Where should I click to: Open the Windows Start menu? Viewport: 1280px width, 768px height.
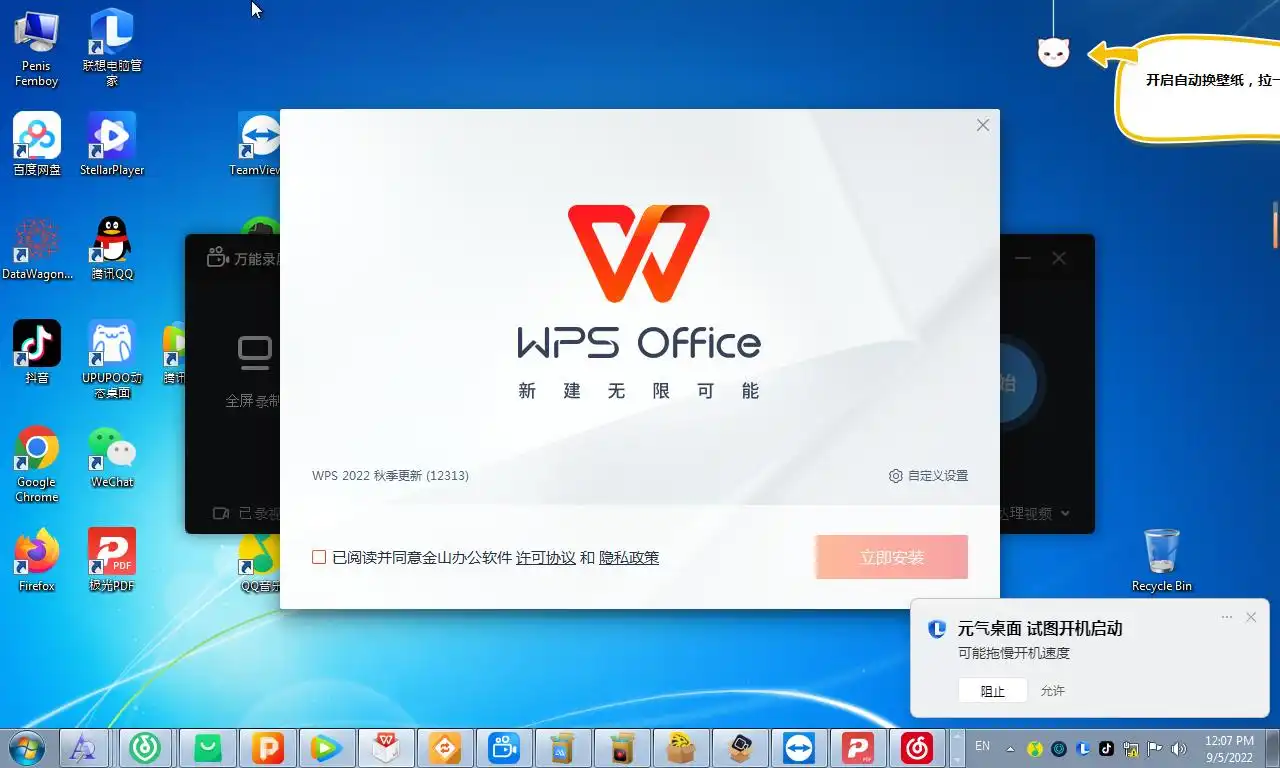[x=26, y=747]
